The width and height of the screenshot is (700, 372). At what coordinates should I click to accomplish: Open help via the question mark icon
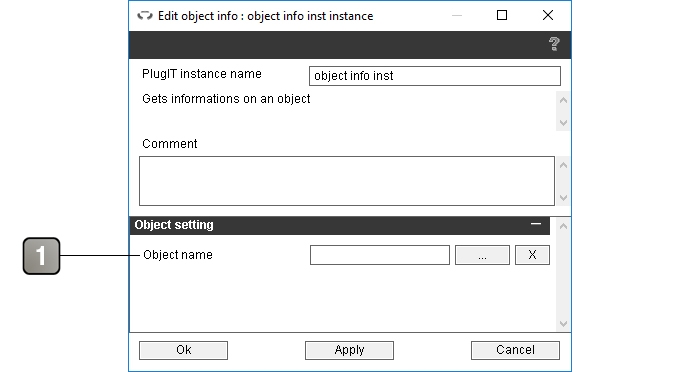point(554,44)
